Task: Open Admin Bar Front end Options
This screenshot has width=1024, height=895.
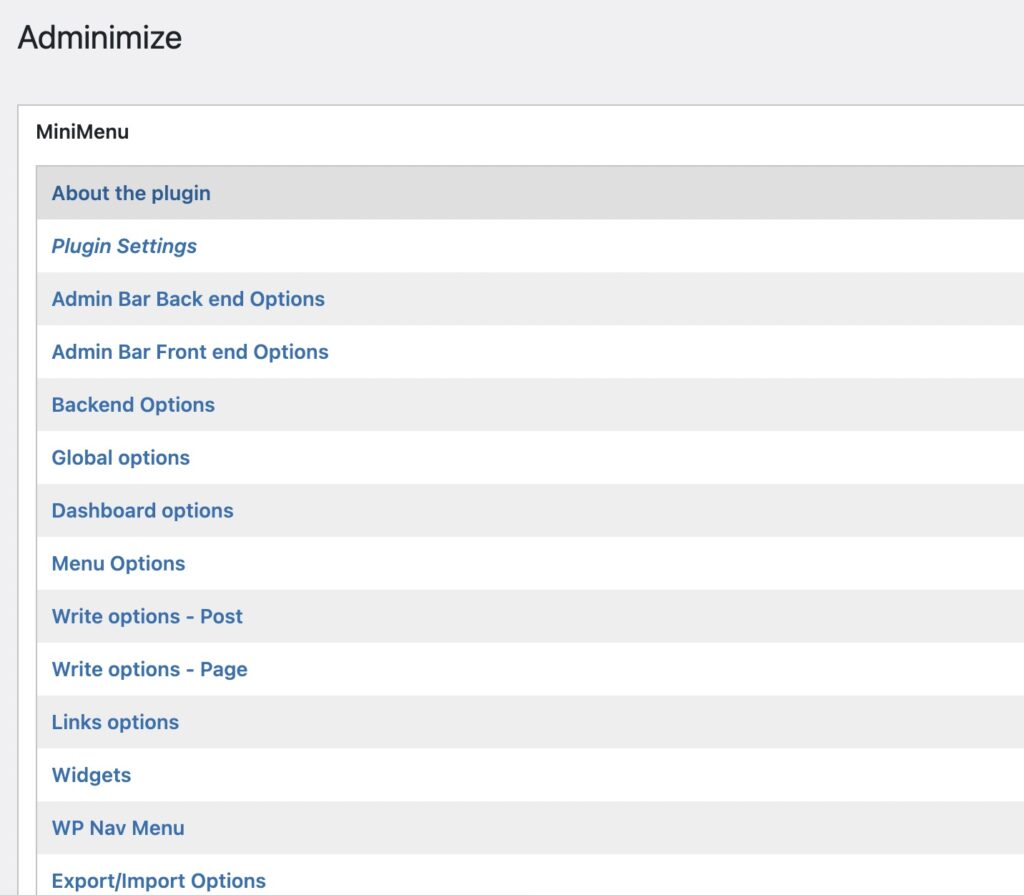Action: pos(190,352)
